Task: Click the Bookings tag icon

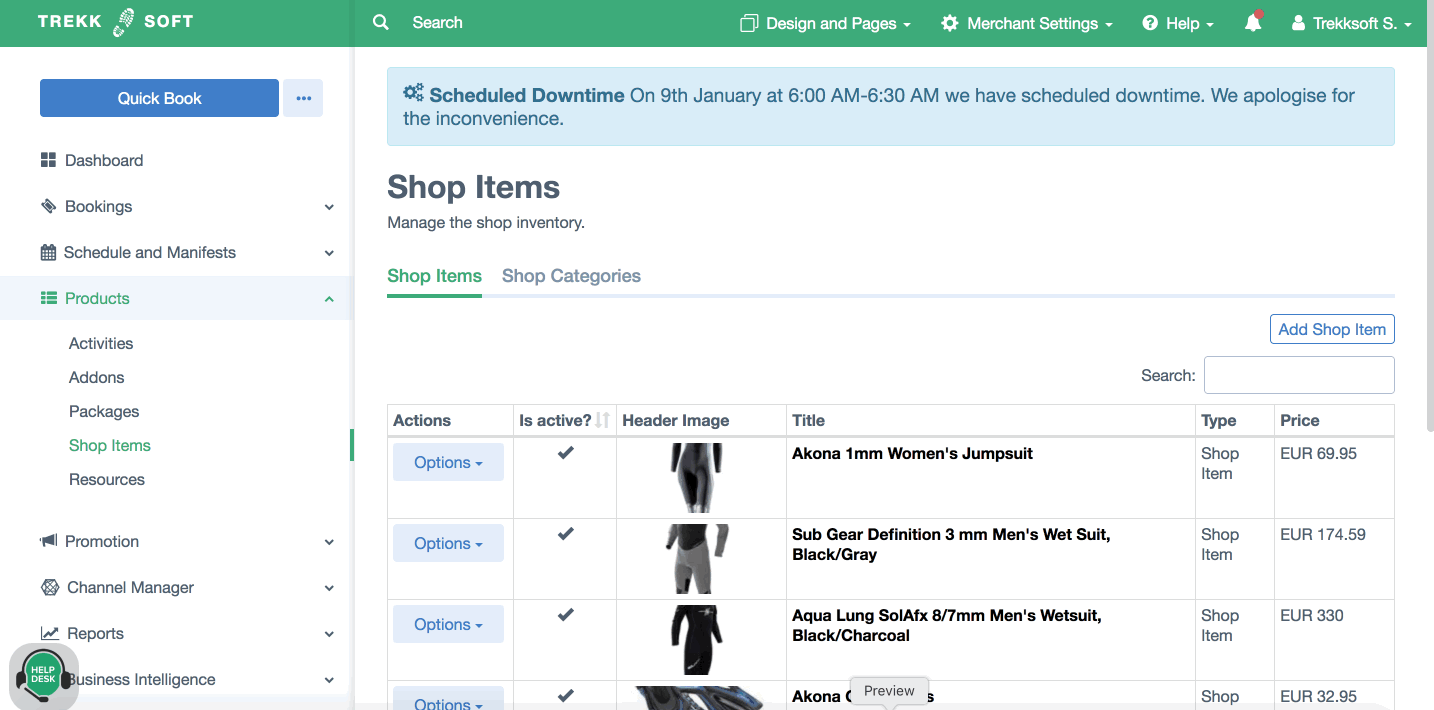Action: point(48,206)
